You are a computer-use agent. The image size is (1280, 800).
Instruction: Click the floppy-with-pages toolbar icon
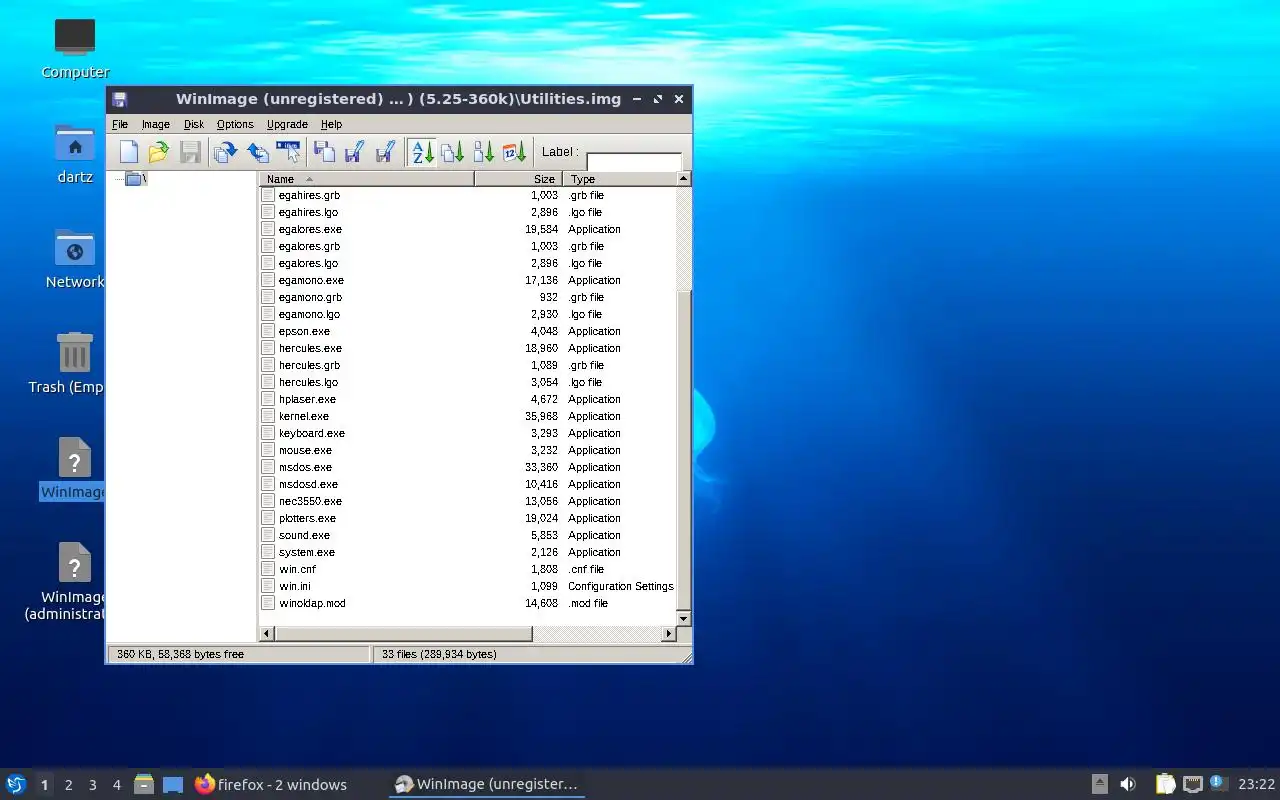(324, 152)
